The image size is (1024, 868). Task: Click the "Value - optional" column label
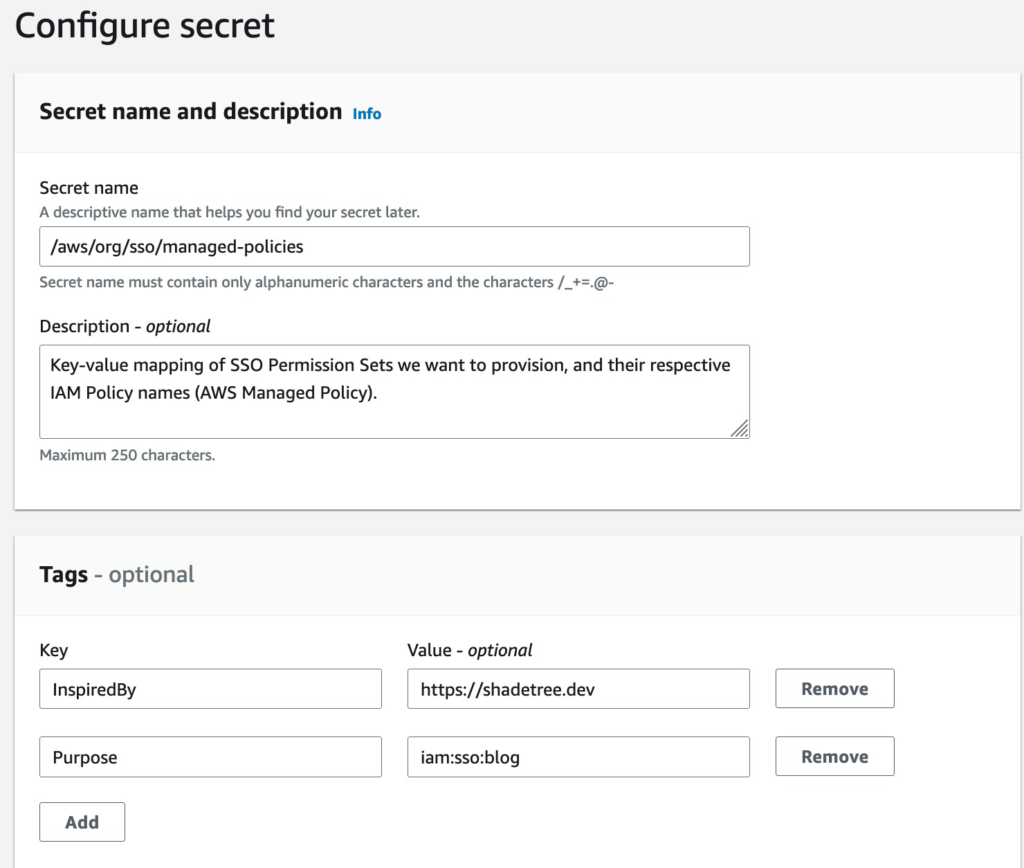coord(470,650)
